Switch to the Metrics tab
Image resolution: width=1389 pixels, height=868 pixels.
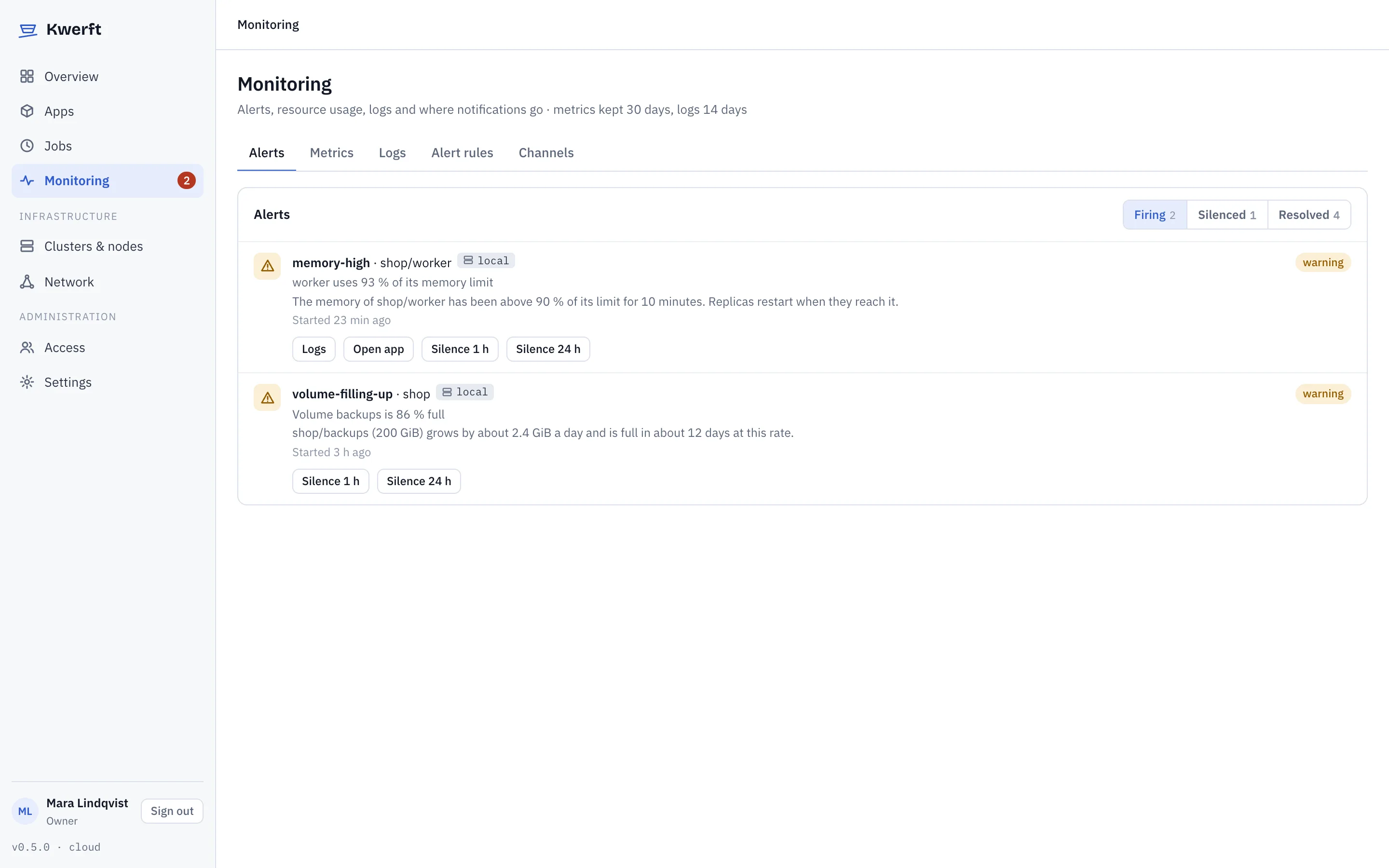click(x=332, y=153)
